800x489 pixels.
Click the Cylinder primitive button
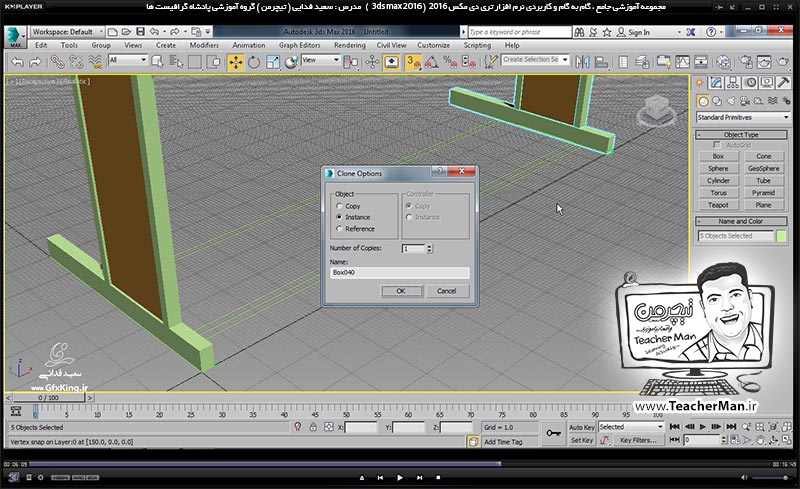coord(718,181)
